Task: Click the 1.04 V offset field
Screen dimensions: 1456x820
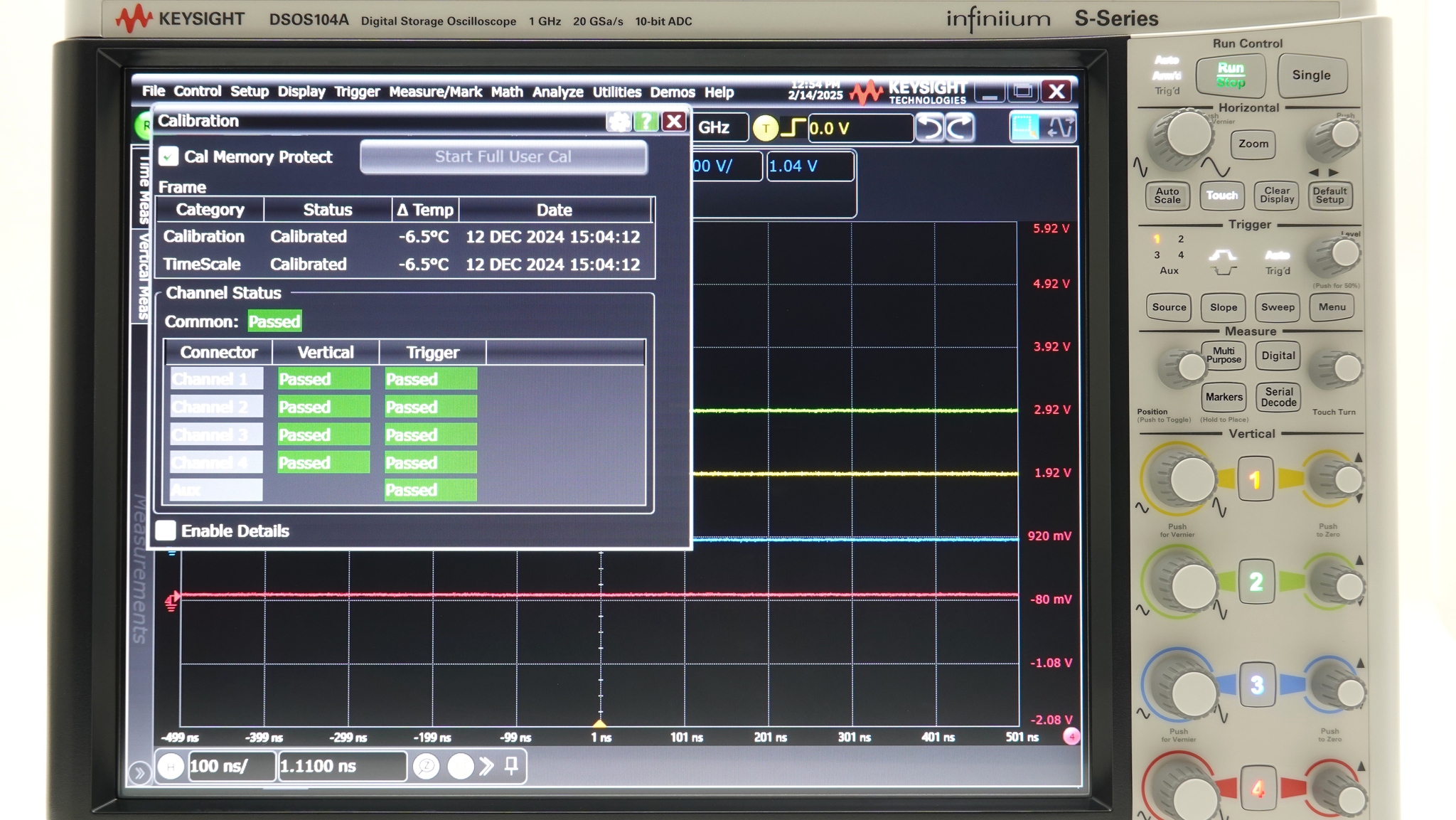Action: [x=810, y=166]
